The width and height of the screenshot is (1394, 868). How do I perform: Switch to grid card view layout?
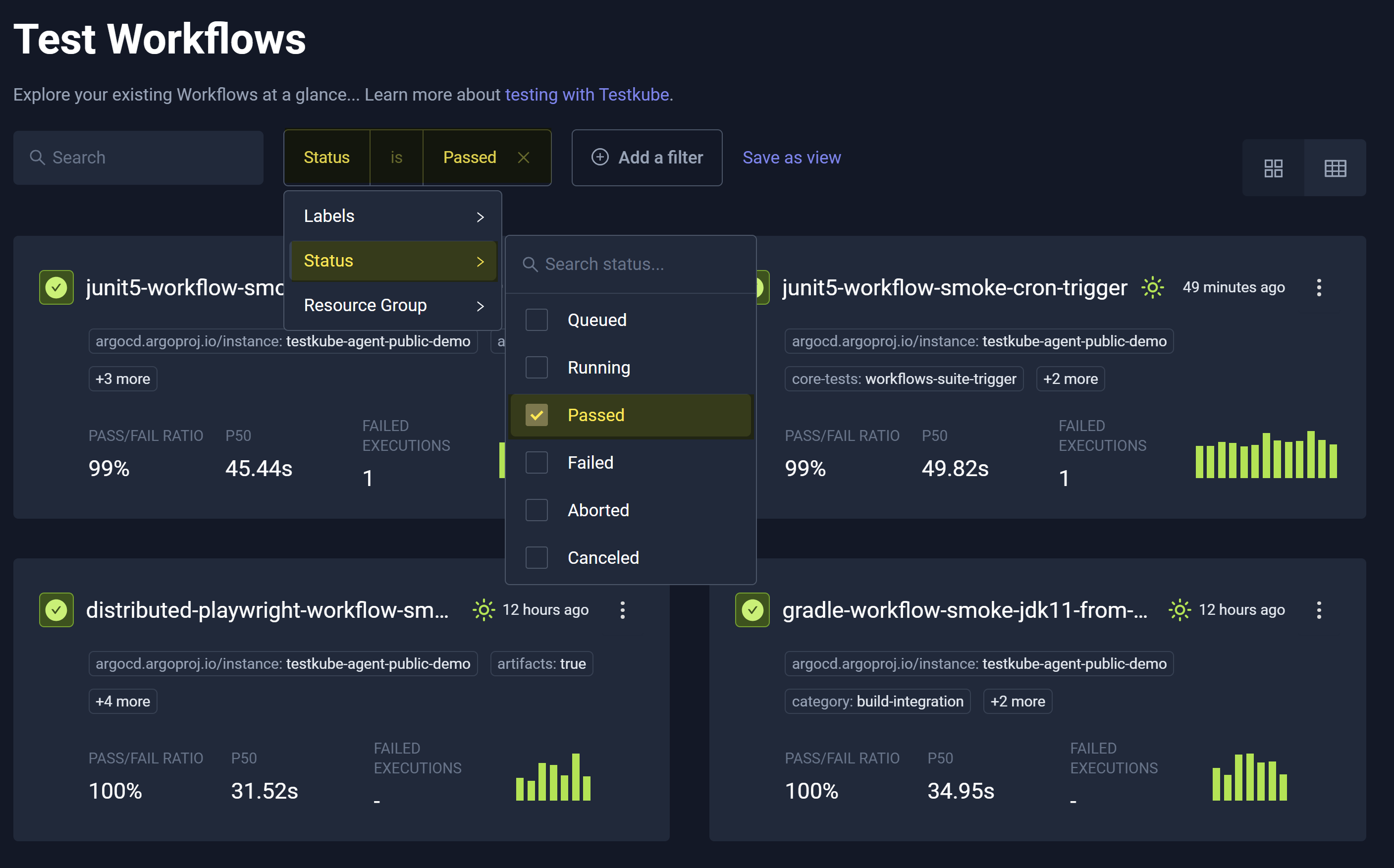pyautogui.click(x=1274, y=167)
